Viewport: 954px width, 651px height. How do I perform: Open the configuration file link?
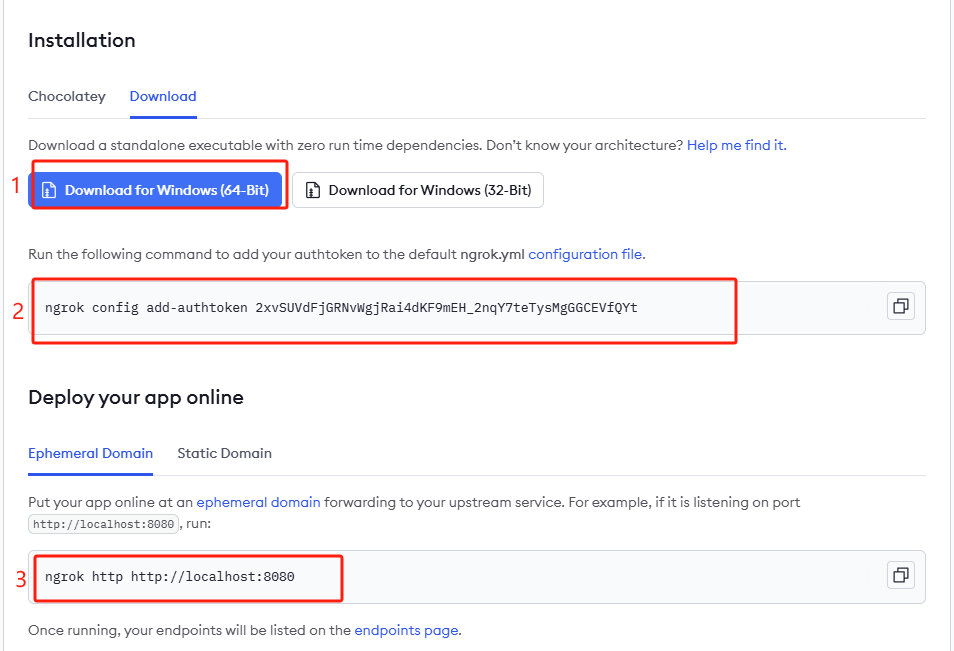point(585,254)
